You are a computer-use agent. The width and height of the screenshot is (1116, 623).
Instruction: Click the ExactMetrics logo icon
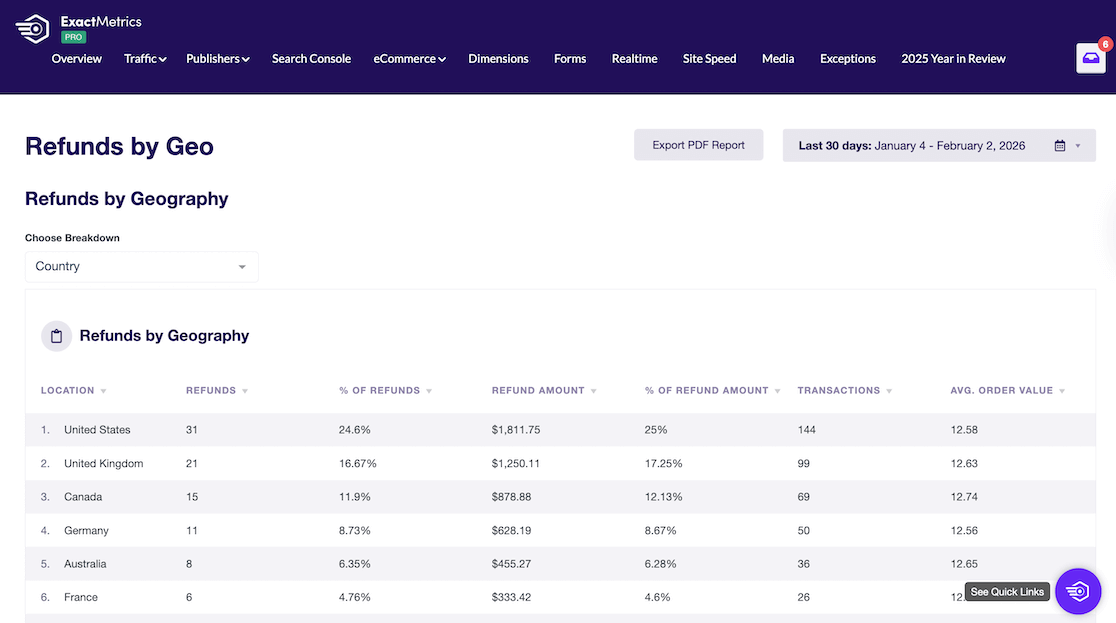pyautogui.click(x=33, y=29)
